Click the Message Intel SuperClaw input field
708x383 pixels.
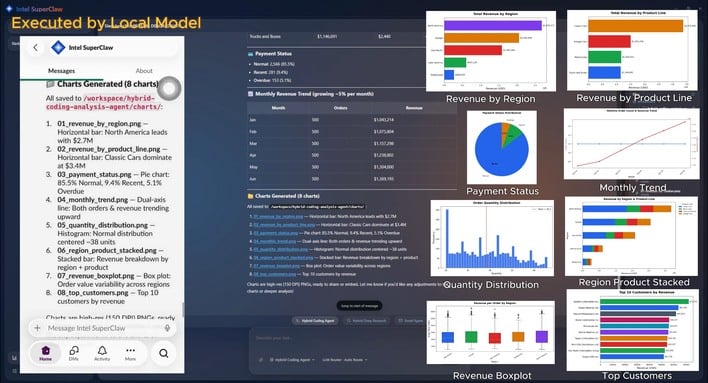pyautogui.click(x=102, y=328)
